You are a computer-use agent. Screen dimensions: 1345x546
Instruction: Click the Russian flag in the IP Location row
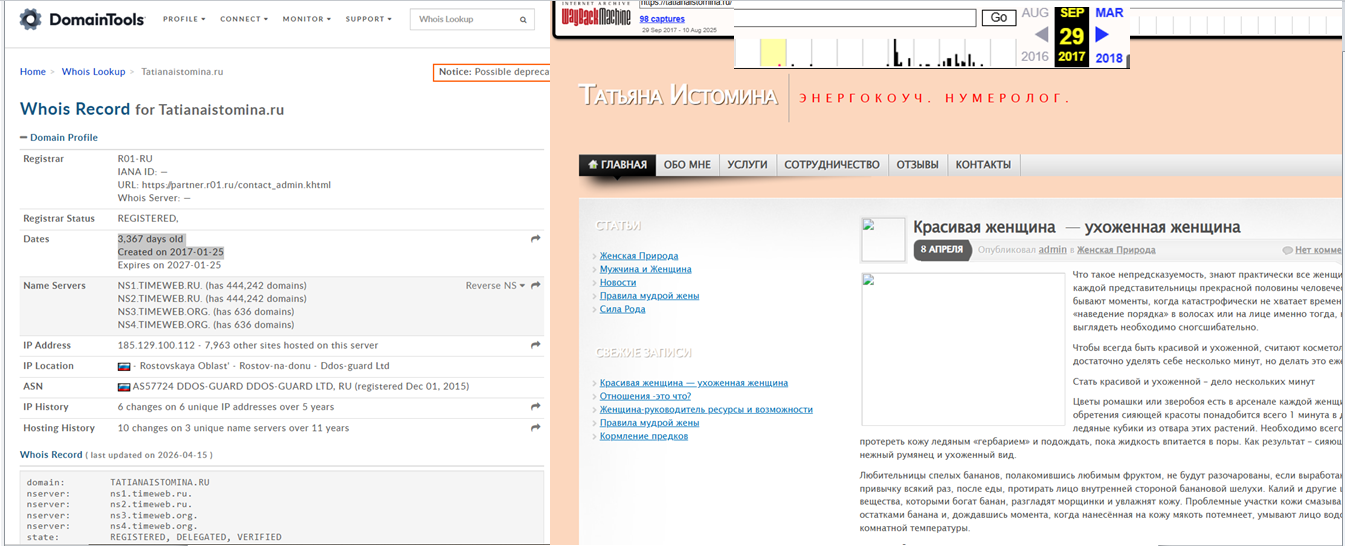pyautogui.click(x=124, y=366)
